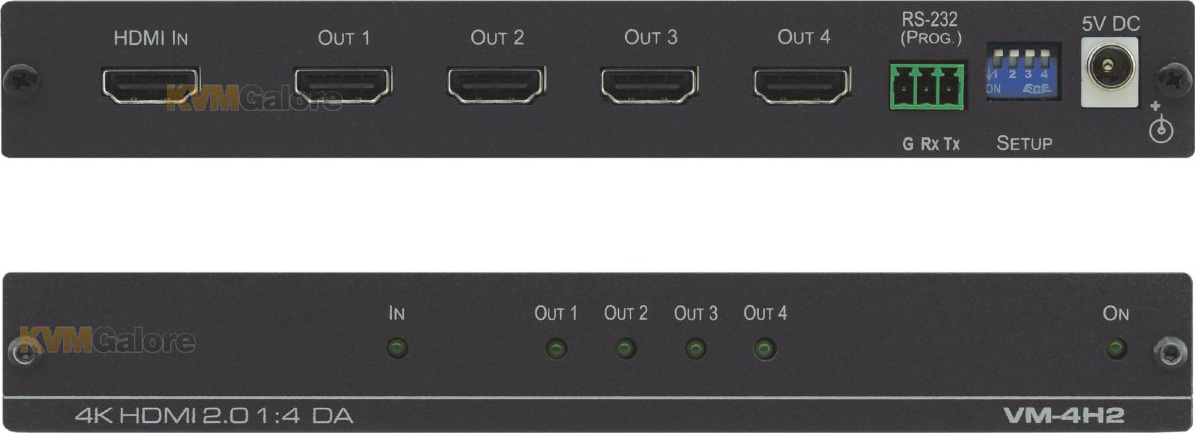This screenshot has width=1195, height=433.
Task: Click the HDMI In port
Action: pyautogui.click(x=151, y=85)
